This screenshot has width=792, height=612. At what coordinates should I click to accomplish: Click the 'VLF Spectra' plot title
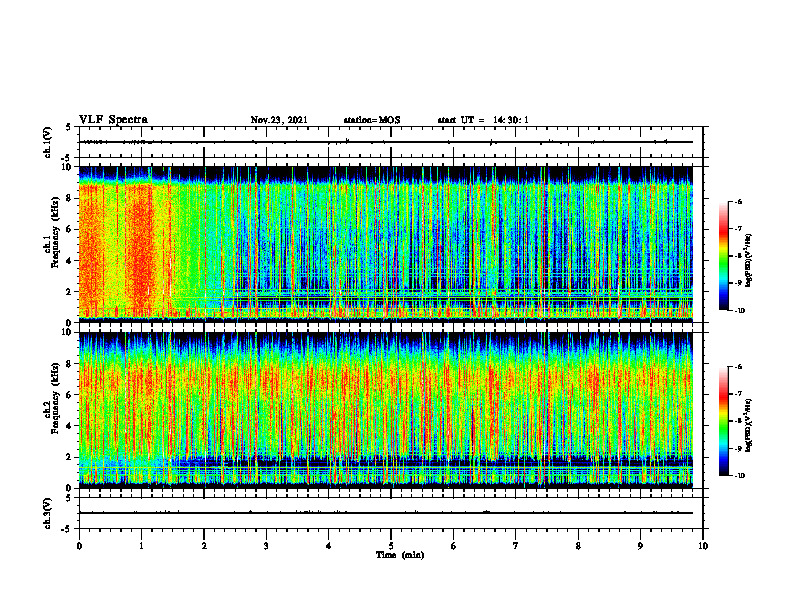(113, 120)
